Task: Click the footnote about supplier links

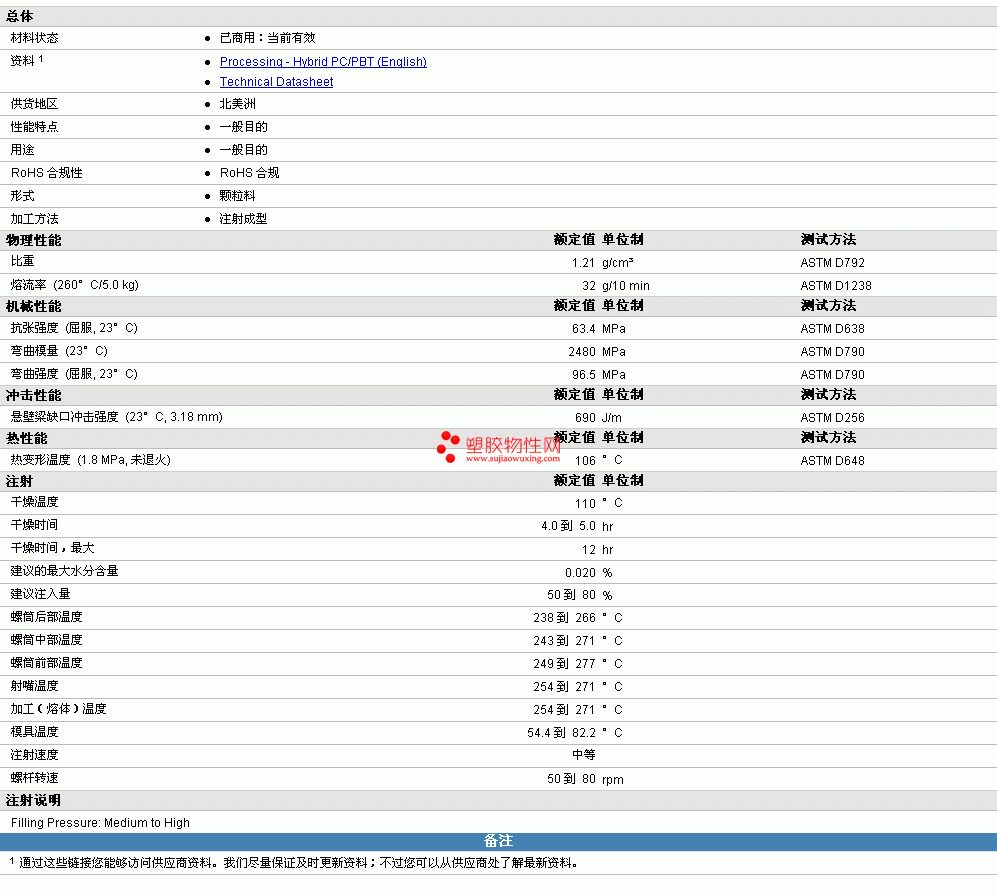Action: click(x=294, y=863)
